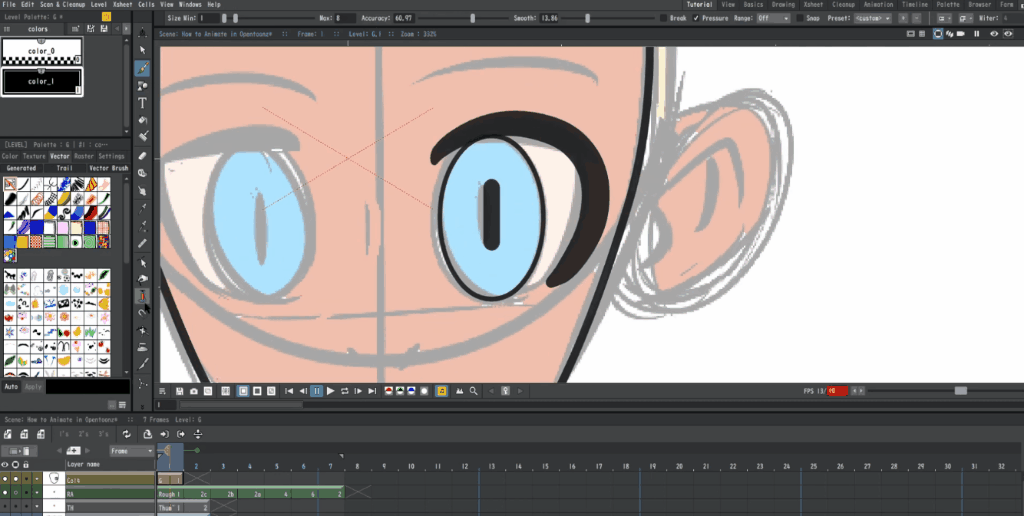Image resolution: width=1024 pixels, height=516 pixels.
Task: Uncheck the Pressure checkbox
Action: point(696,18)
